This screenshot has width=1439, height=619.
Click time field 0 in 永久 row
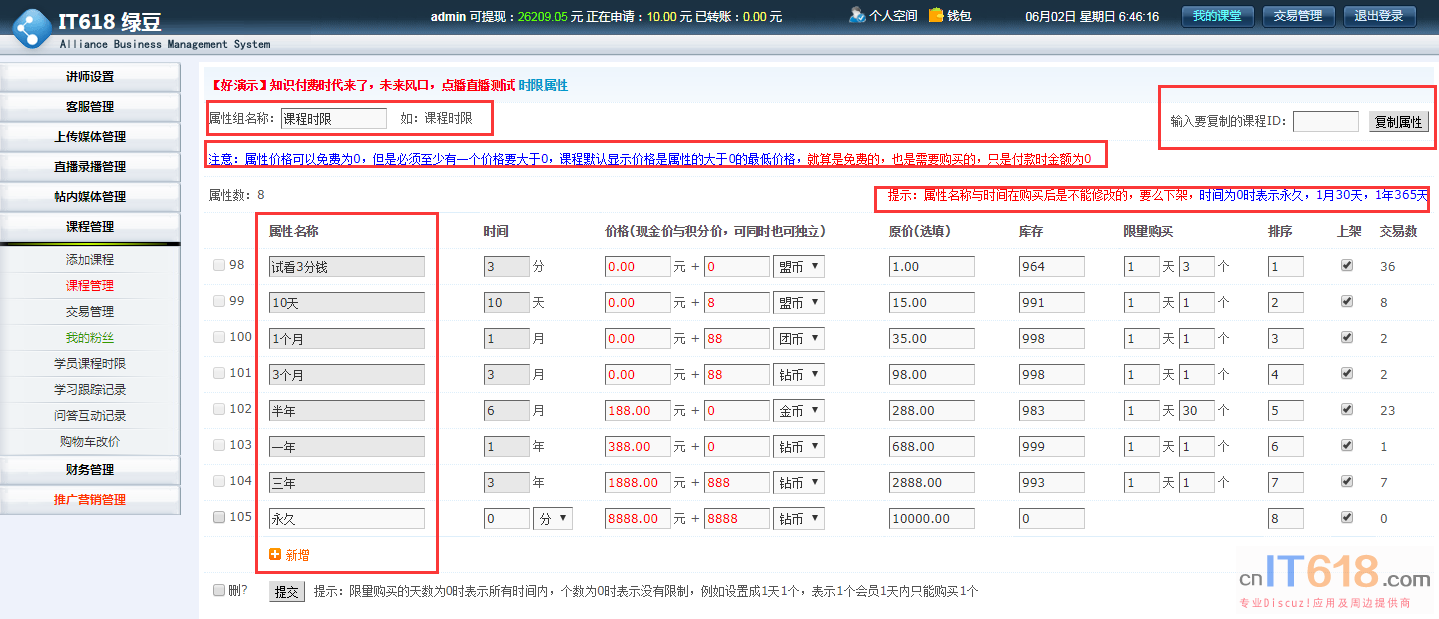[x=506, y=519]
